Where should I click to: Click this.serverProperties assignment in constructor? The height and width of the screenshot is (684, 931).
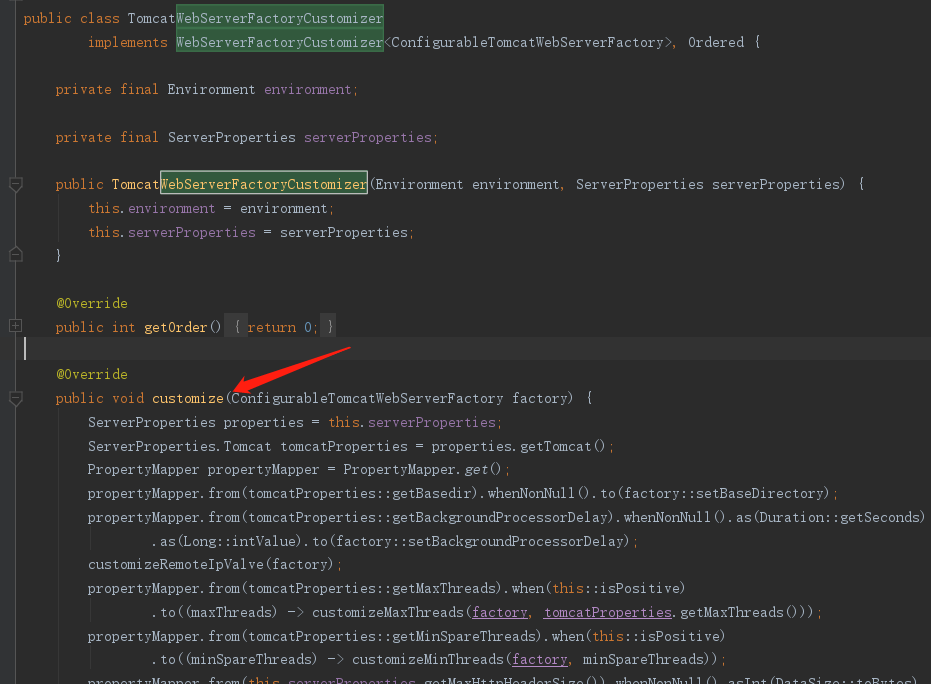coord(251,233)
